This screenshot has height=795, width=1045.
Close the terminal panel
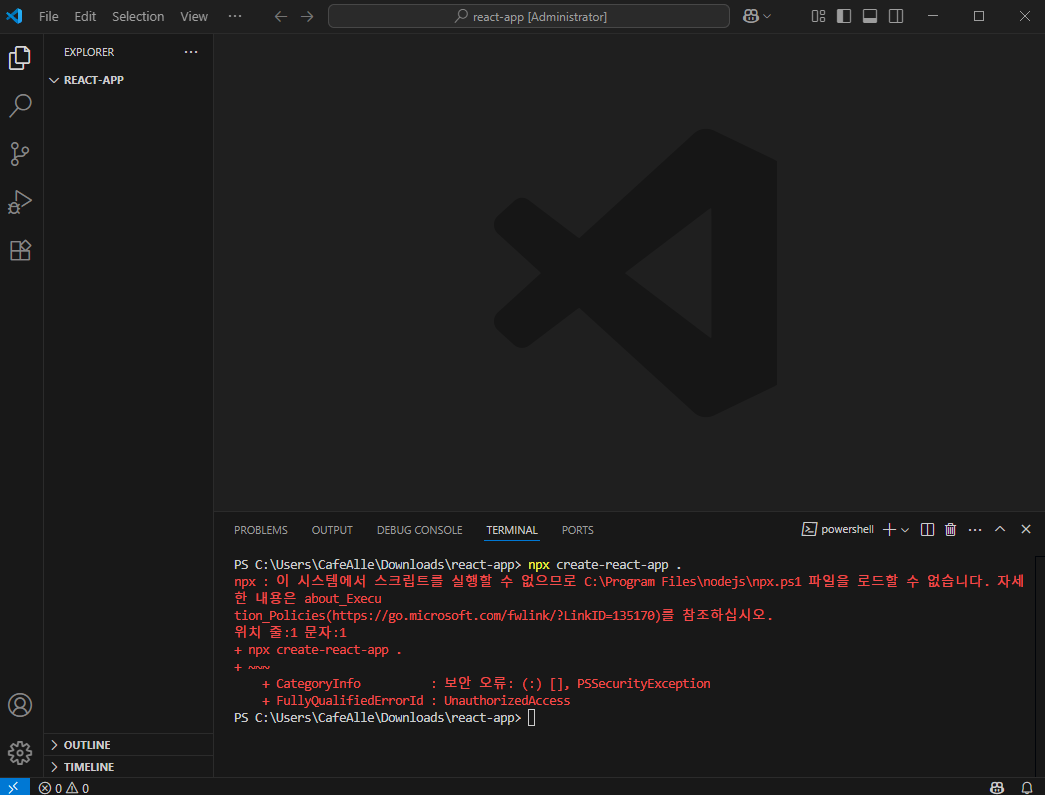point(1026,529)
